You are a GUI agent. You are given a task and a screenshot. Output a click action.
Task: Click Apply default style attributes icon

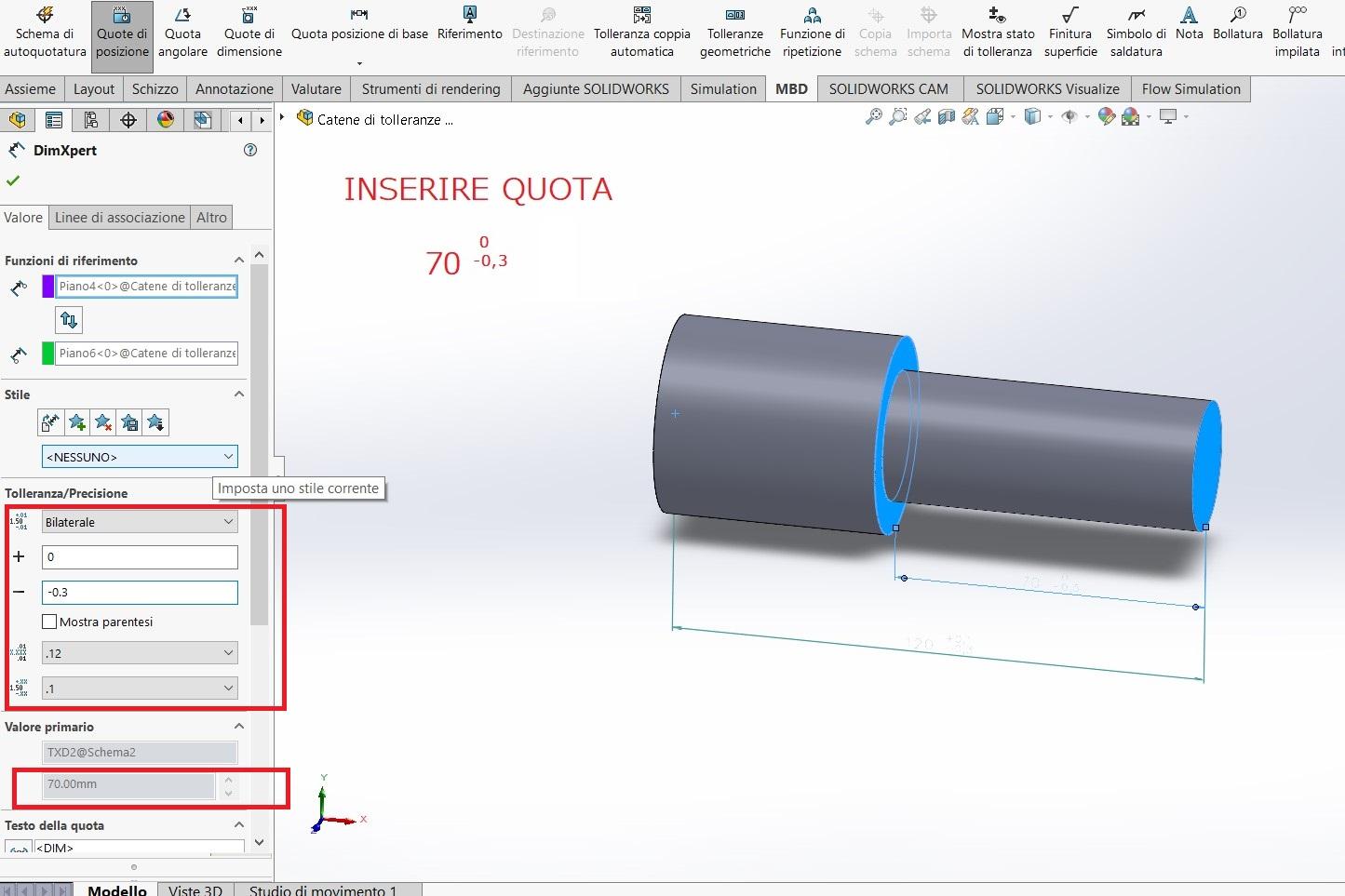point(50,422)
